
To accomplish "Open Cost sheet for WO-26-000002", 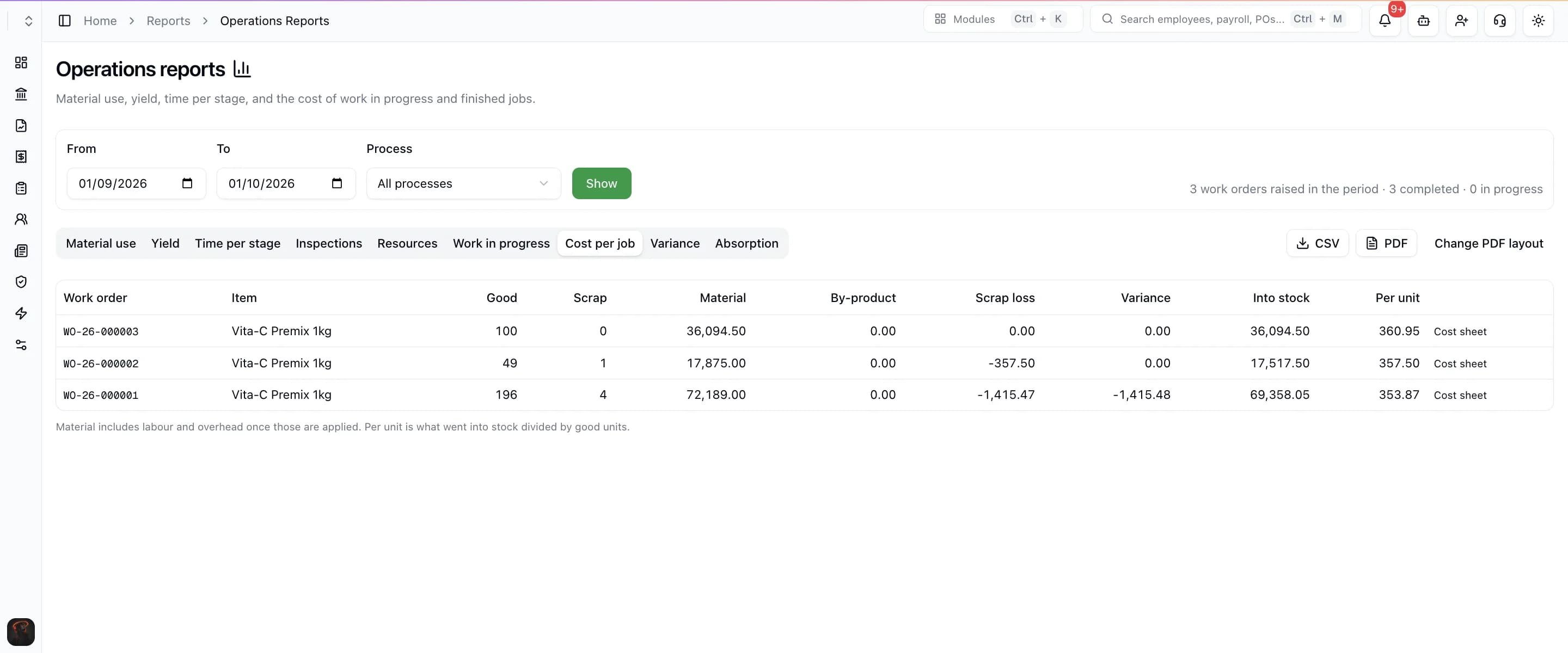I will click(1460, 364).
